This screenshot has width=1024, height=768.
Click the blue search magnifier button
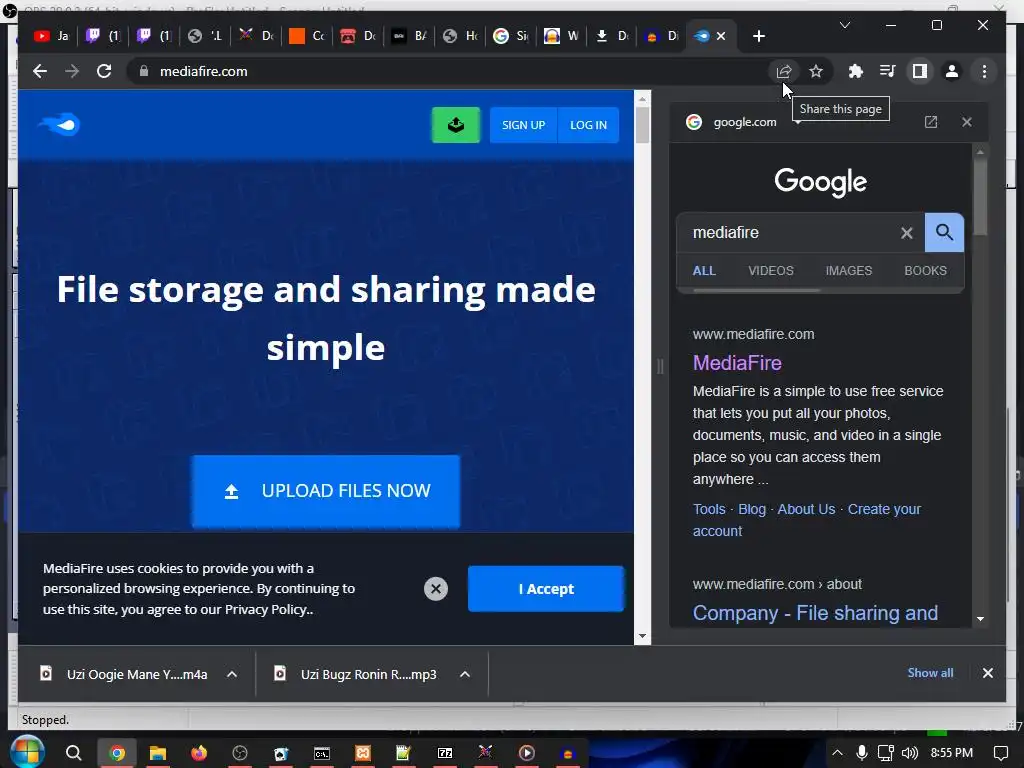pos(944,232)
